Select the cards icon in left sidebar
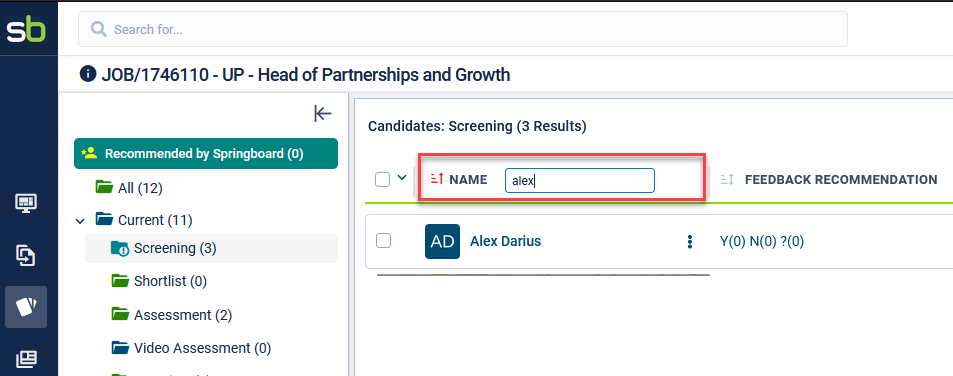This screenshot has height=376, width=953. (26, 307)
